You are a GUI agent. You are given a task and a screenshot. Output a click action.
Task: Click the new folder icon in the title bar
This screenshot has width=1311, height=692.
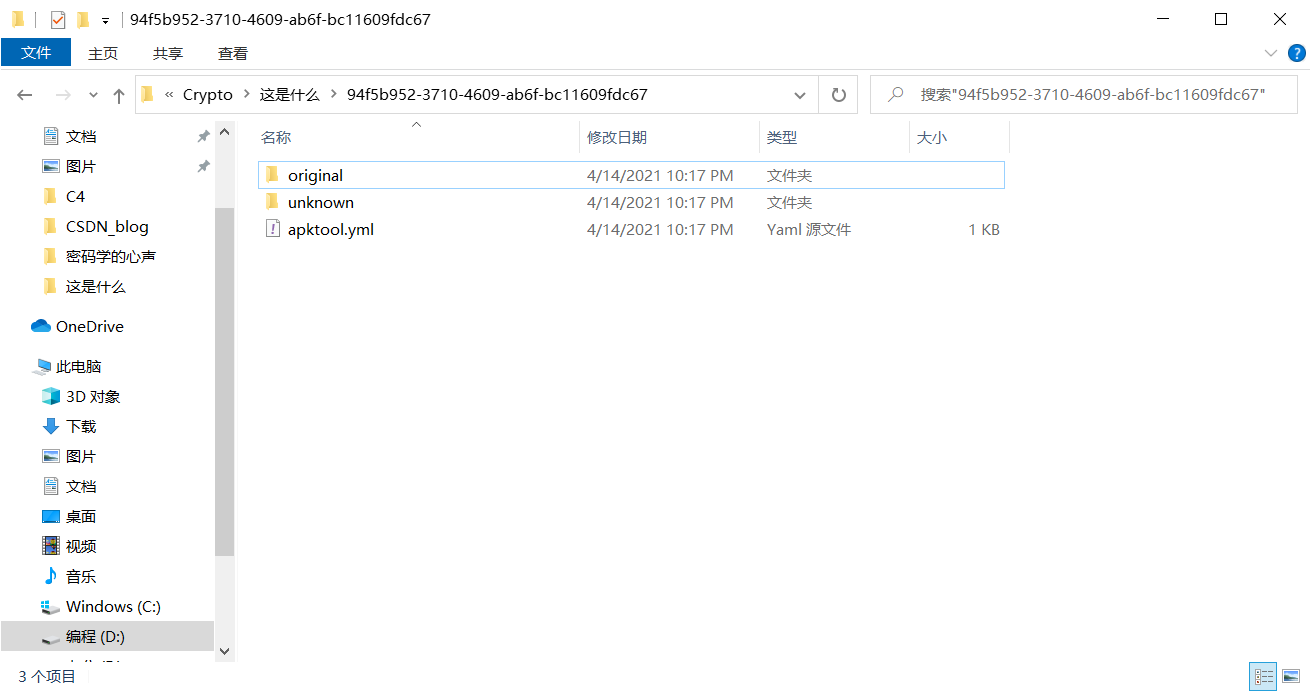tap(83, 19)
